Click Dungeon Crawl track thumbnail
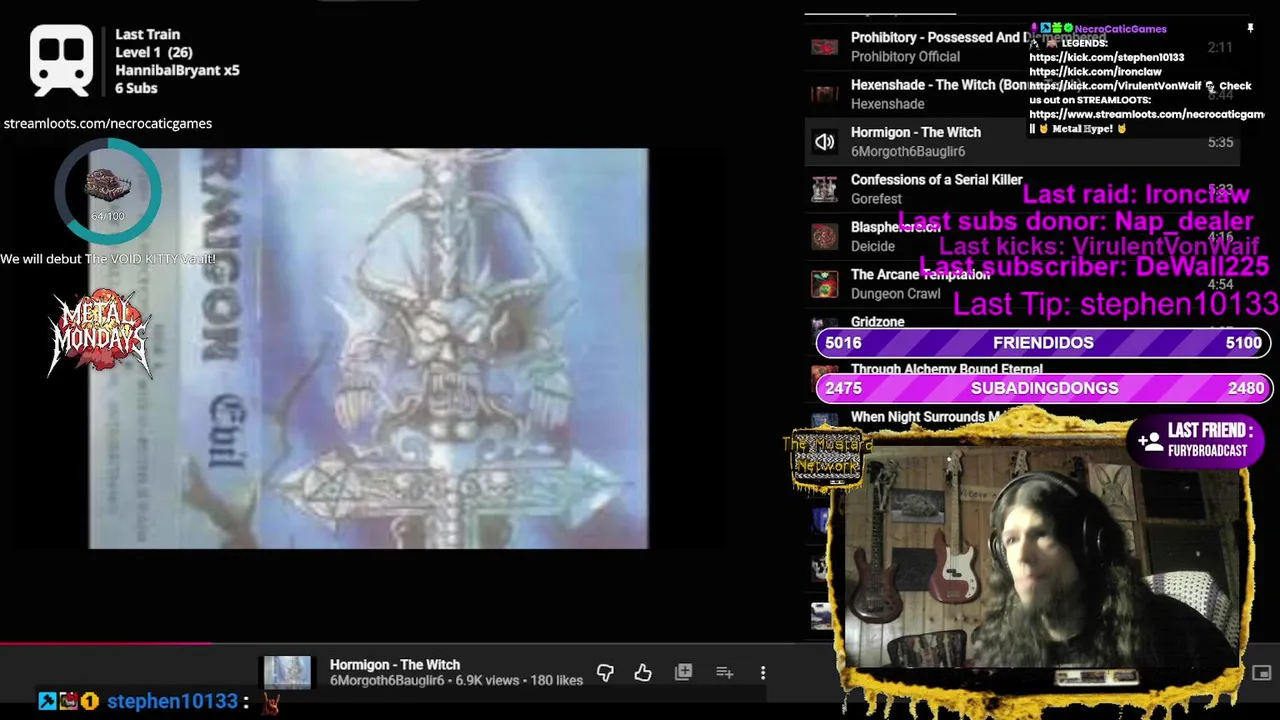Image resolution: width=1280 pixels, height=720 pixels. point(824,284)
